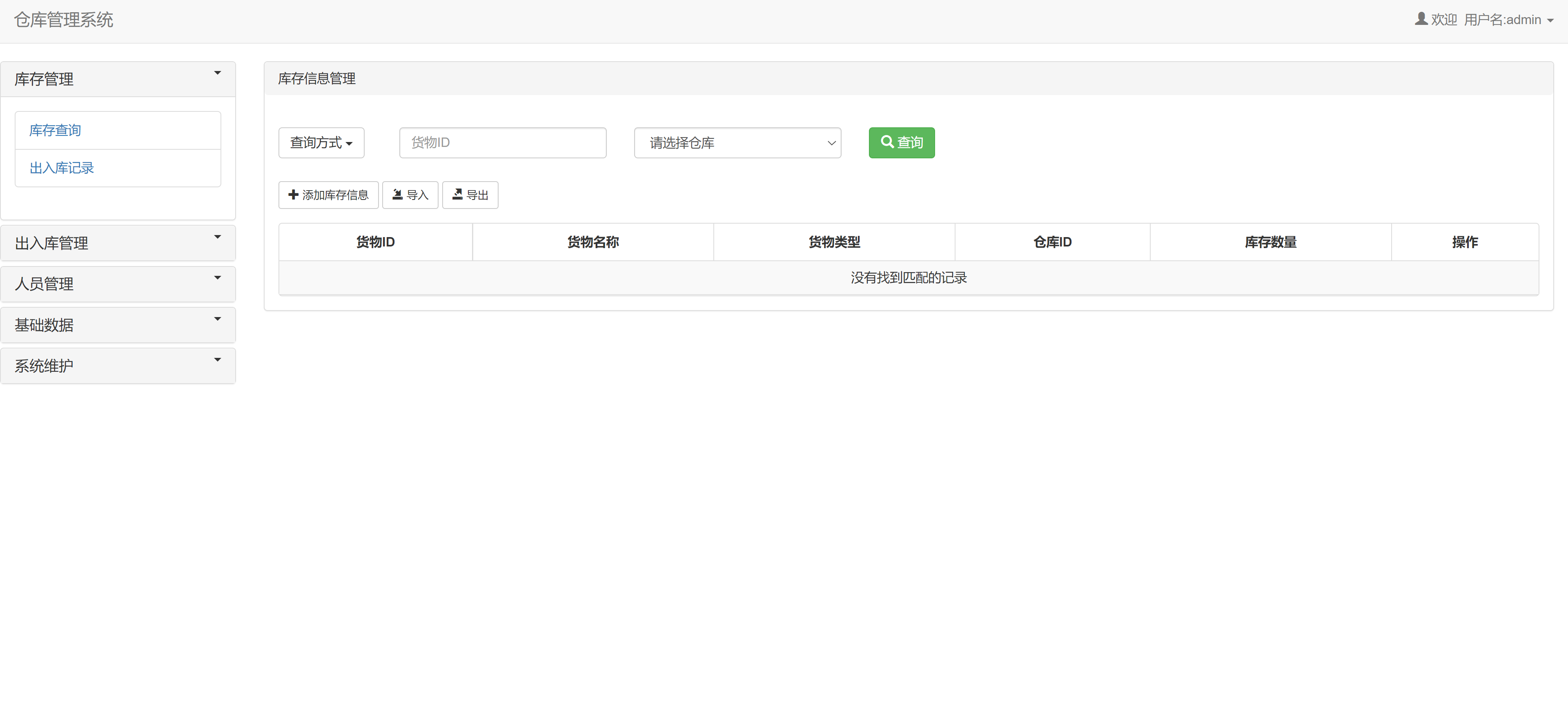Click the caret on 查询方式 button

(x=350, y=144)
